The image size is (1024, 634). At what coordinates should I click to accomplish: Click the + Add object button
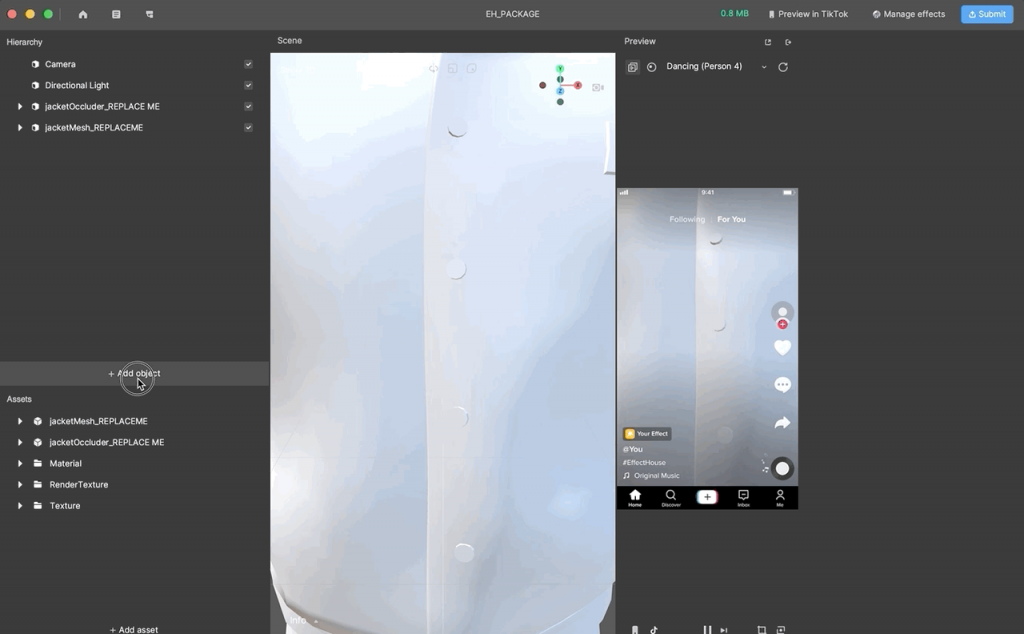click(x=134, y=373)
